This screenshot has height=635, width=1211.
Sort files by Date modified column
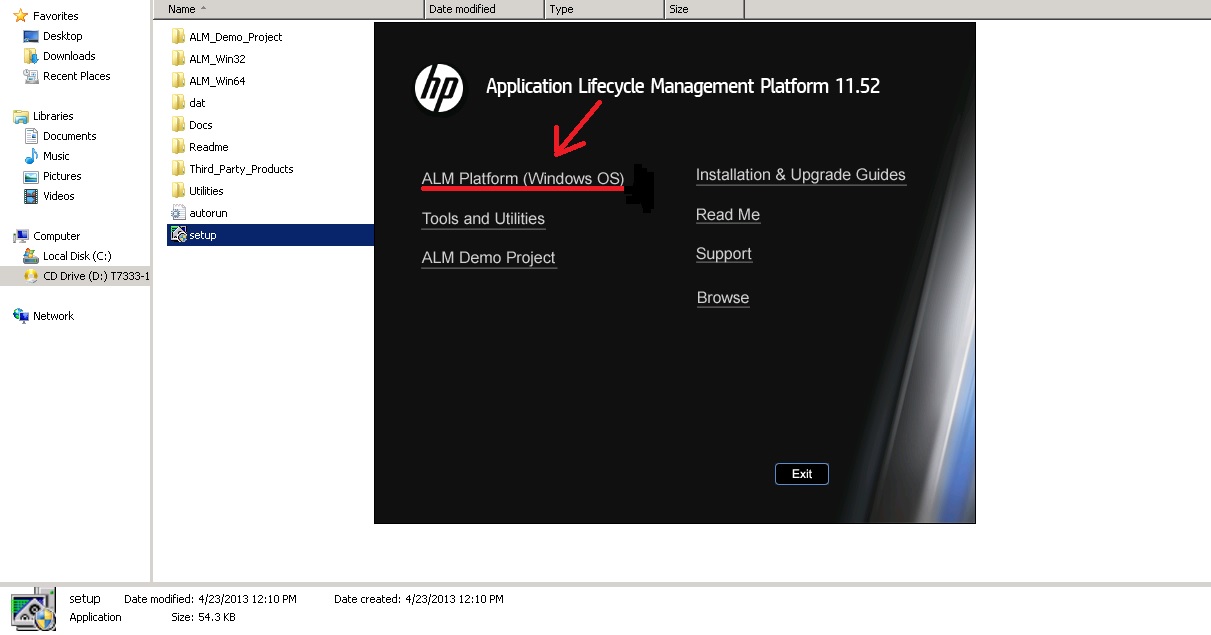pos(484,9)
